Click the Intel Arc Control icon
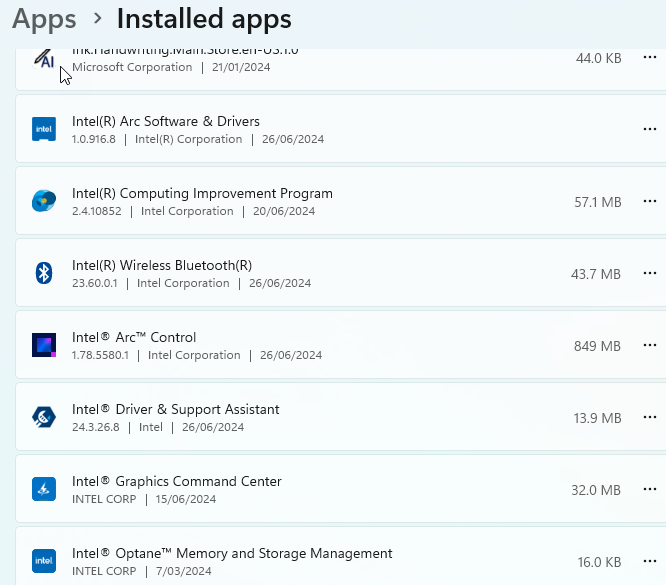 43,345
